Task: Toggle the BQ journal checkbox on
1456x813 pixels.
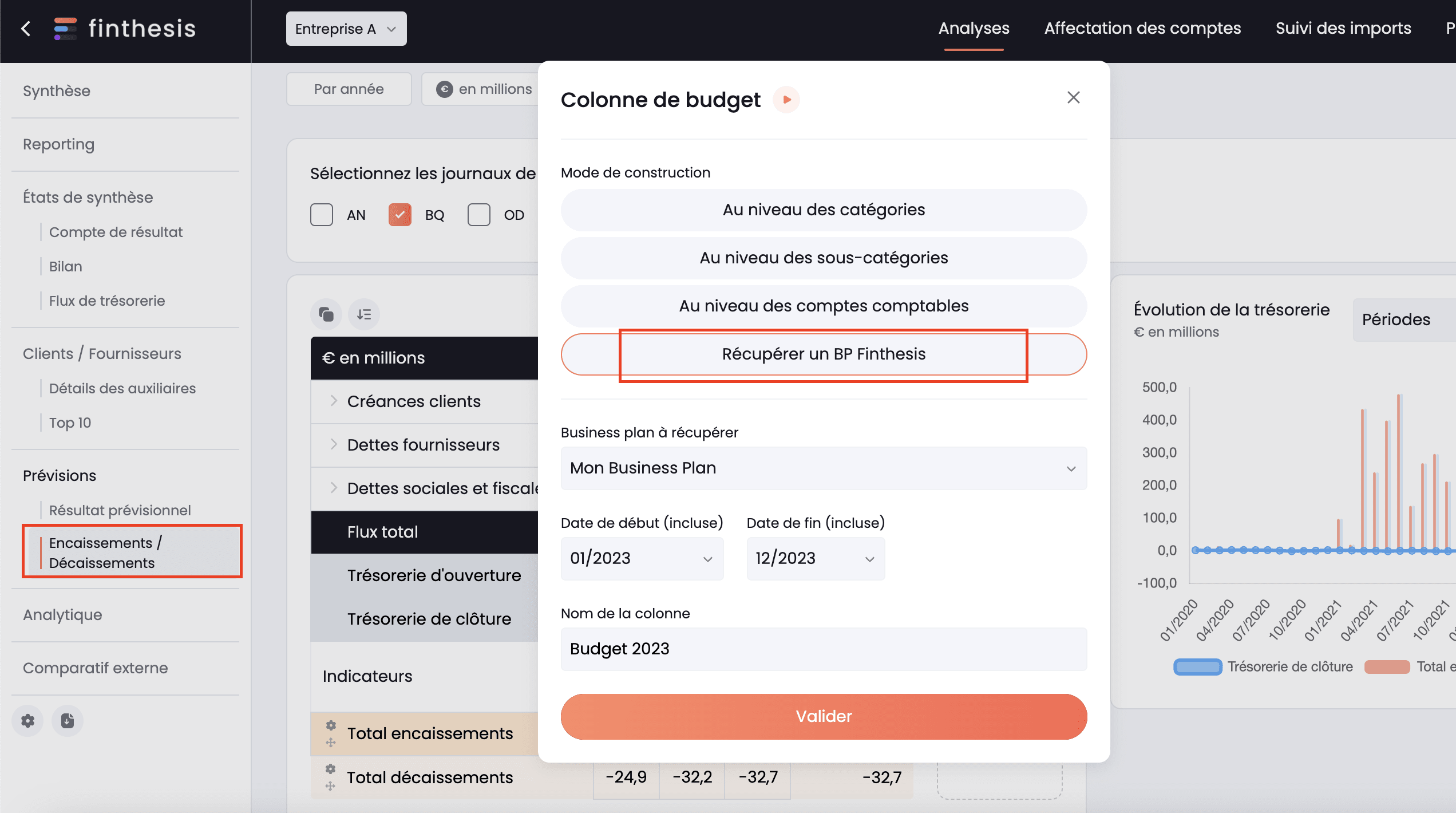Action: [x=400, y=214]
